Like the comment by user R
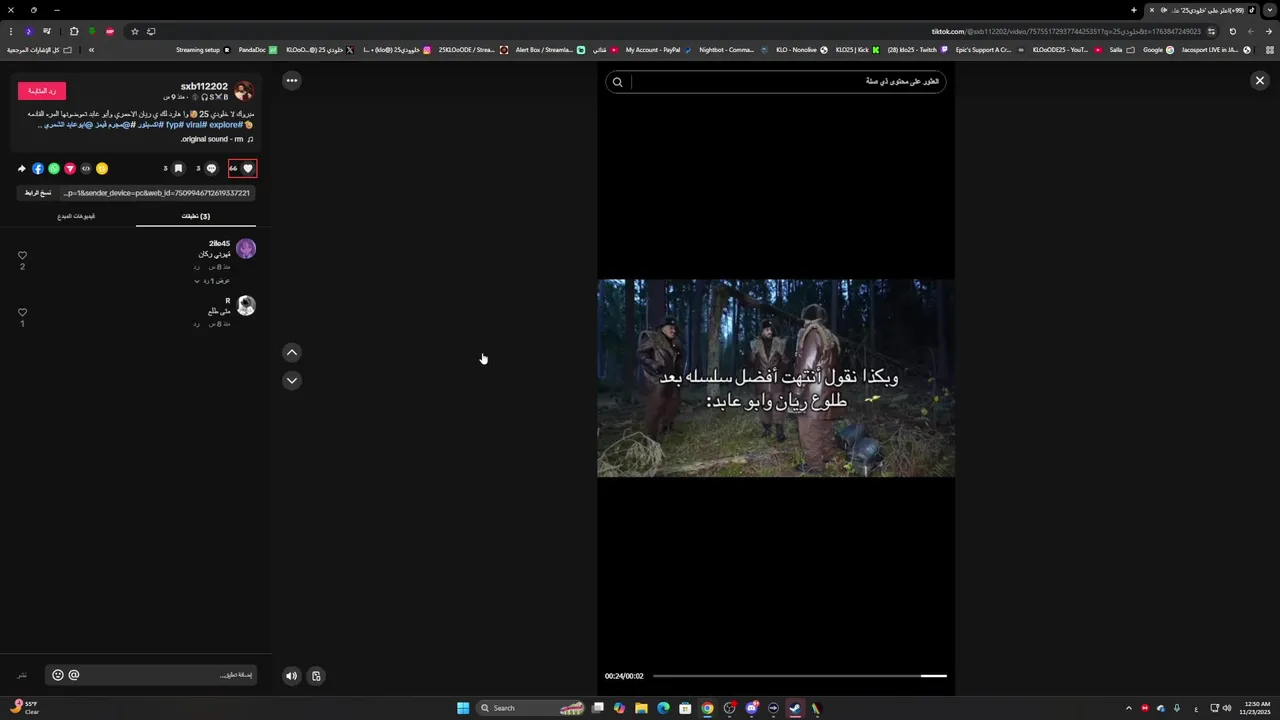This screenshot has height=720, width=1280. [22, 313]
